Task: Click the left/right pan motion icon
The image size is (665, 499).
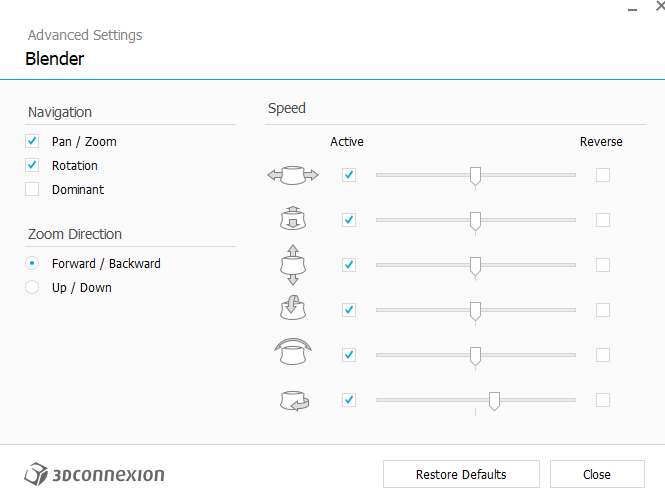Action: [293, 175]
